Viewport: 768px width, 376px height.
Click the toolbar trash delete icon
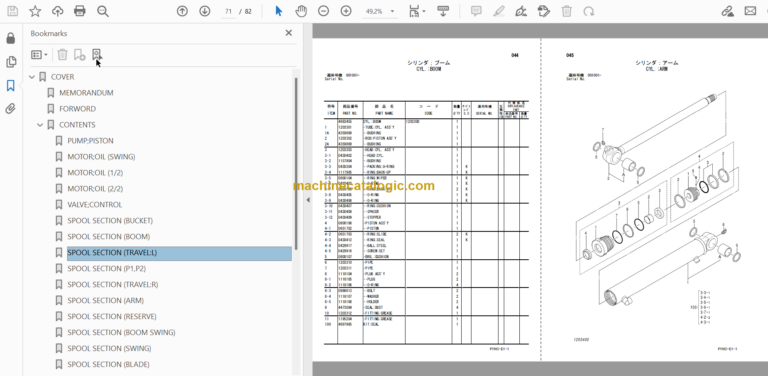point(566,11)
